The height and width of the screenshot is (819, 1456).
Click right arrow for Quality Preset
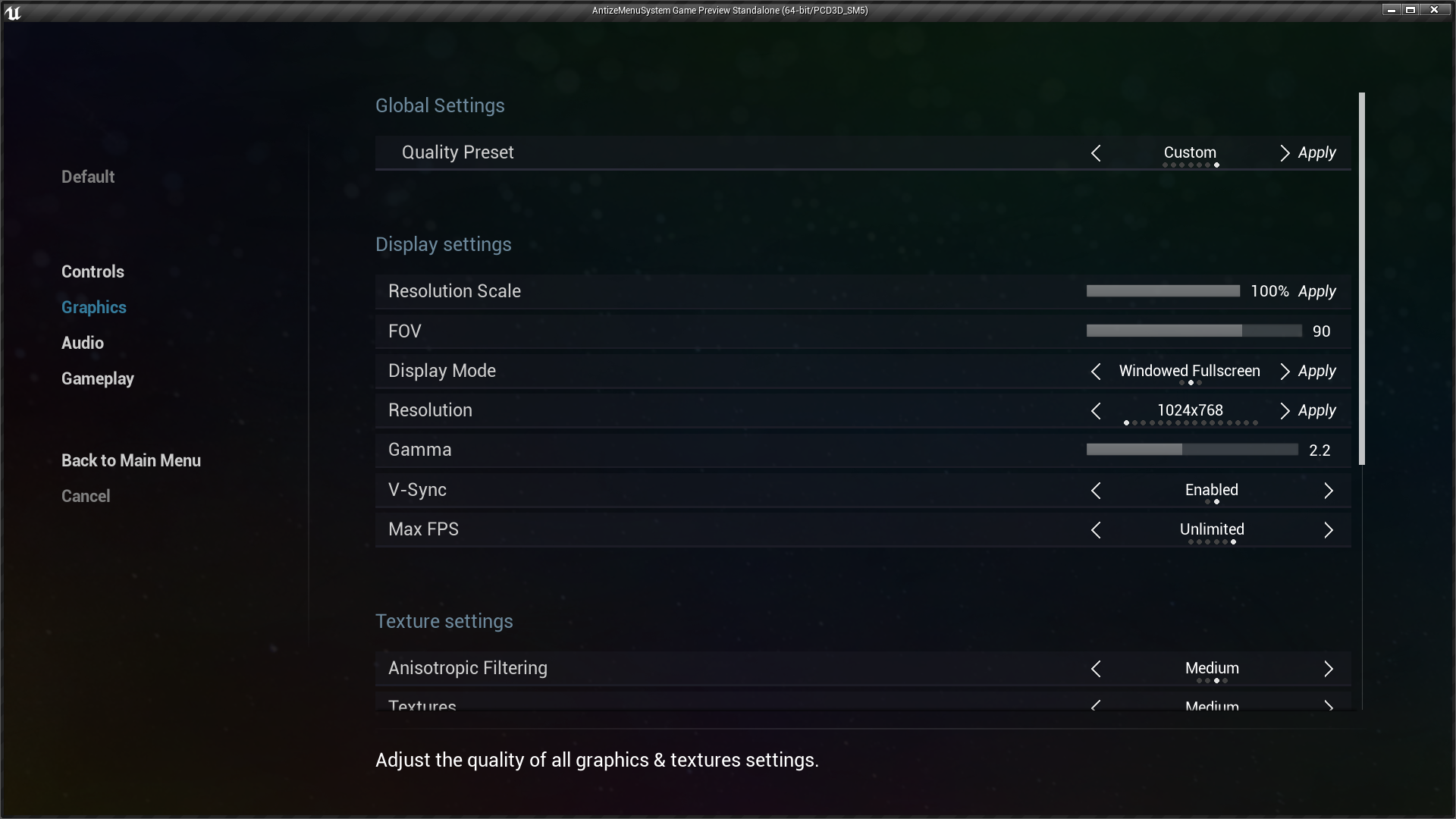click(1284, 153)
